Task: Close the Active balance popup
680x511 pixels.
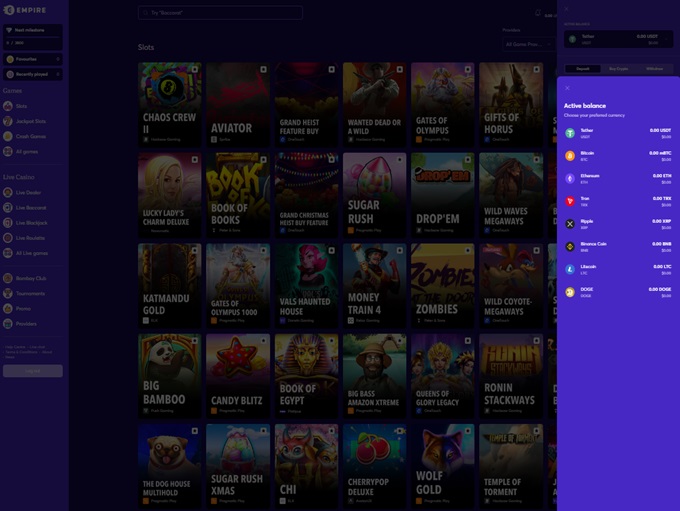Action: [567, 88]
